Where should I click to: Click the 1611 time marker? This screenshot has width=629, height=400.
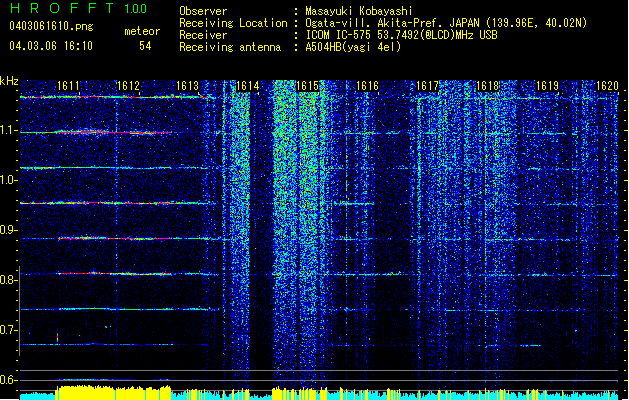click(x=68, y=86)
